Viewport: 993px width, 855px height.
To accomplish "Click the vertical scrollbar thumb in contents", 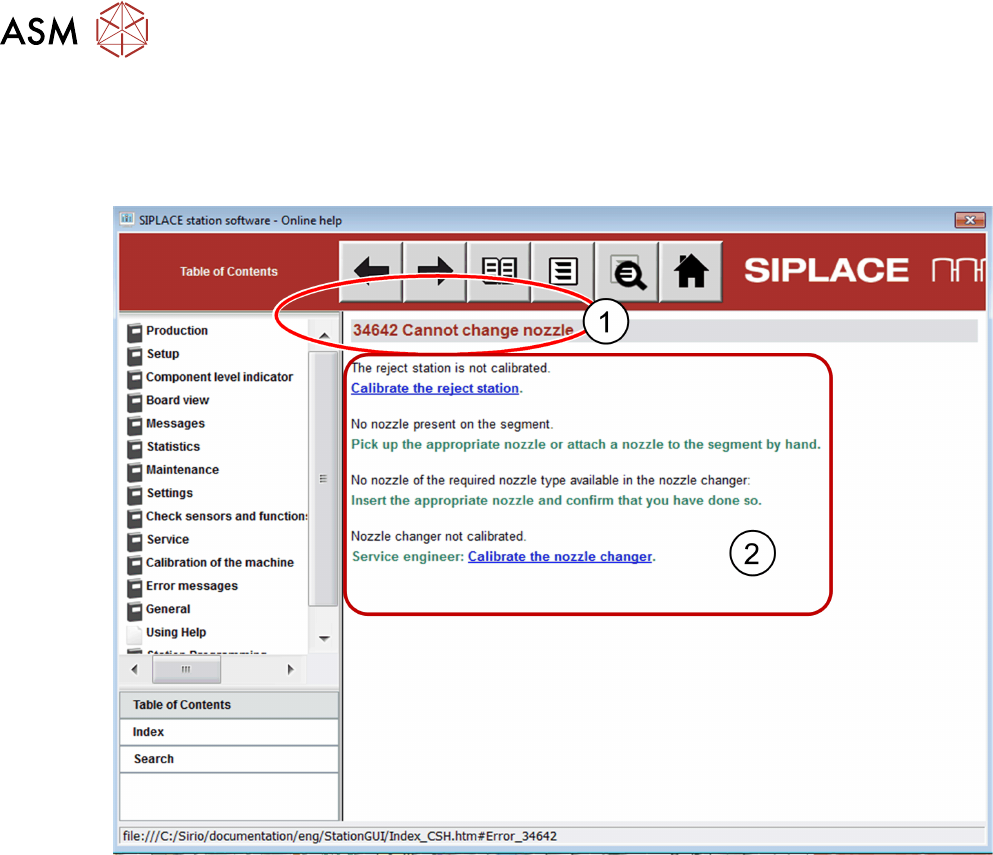I will pyautogui.click(x=324, y=478).
